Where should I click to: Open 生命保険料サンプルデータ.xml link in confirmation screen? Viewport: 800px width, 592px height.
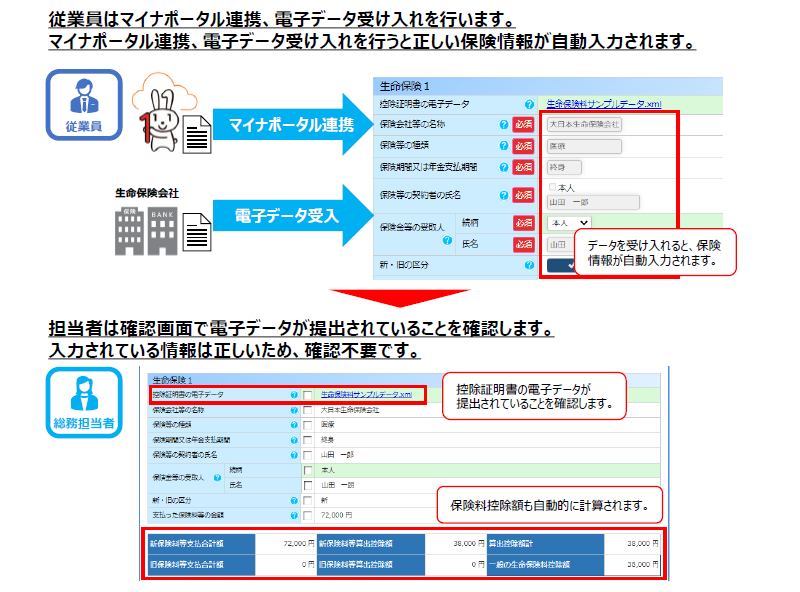pos(366,394)
